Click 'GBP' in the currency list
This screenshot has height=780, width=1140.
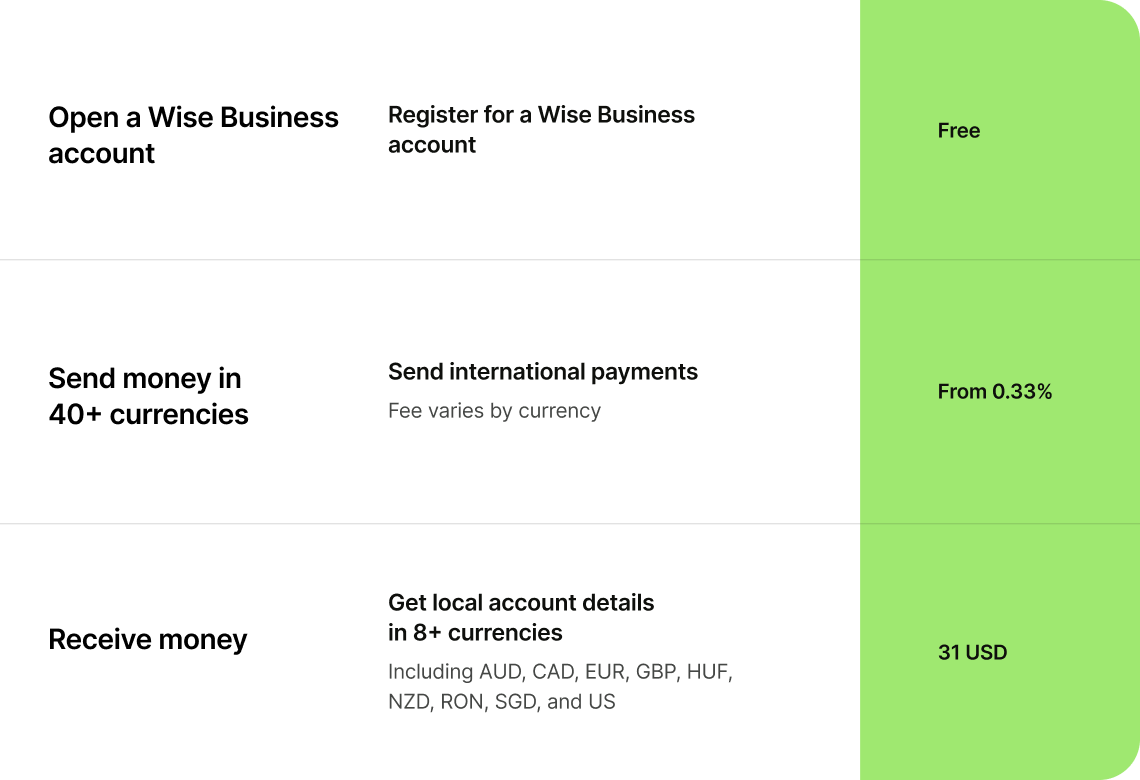[657, 672]
